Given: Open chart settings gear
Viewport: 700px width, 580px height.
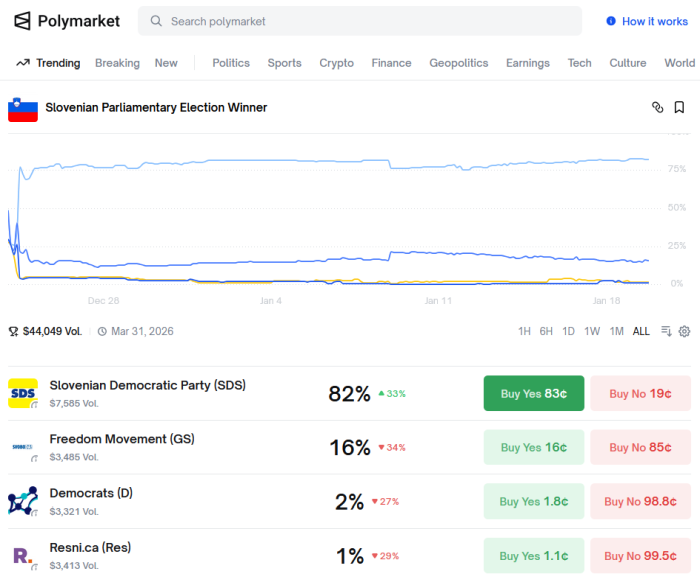Looking at the screenshot, I should coord(684,331).
